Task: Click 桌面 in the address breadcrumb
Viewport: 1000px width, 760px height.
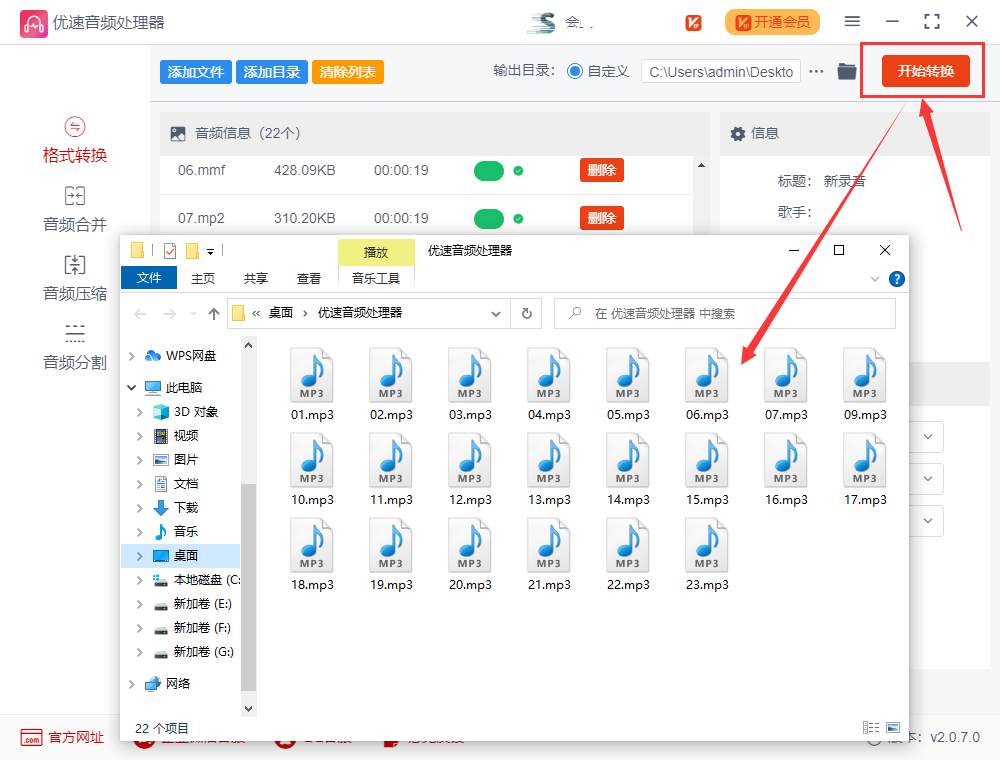Action: point(281,313)
